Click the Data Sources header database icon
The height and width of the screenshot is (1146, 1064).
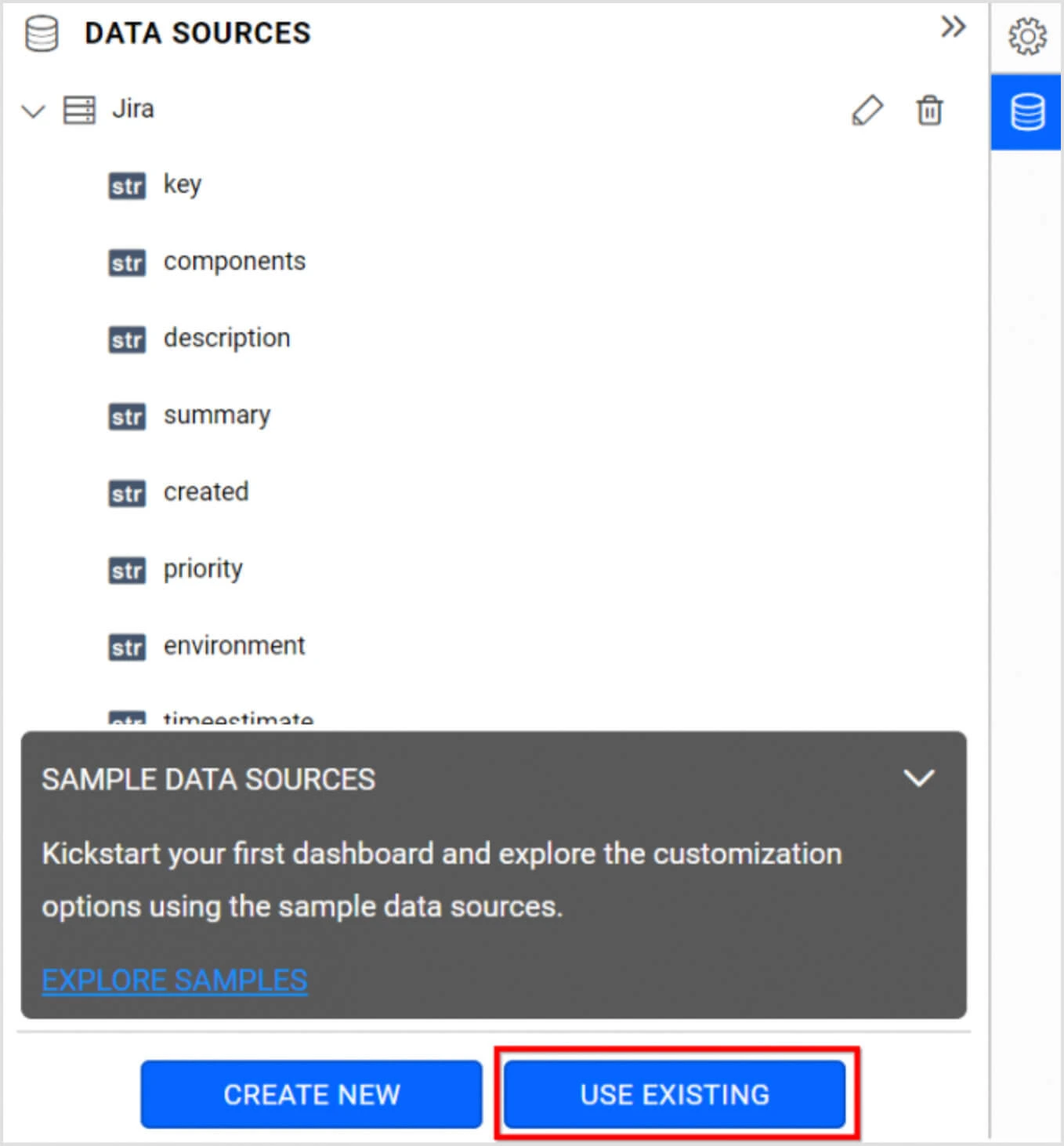[x=42, y=34]
